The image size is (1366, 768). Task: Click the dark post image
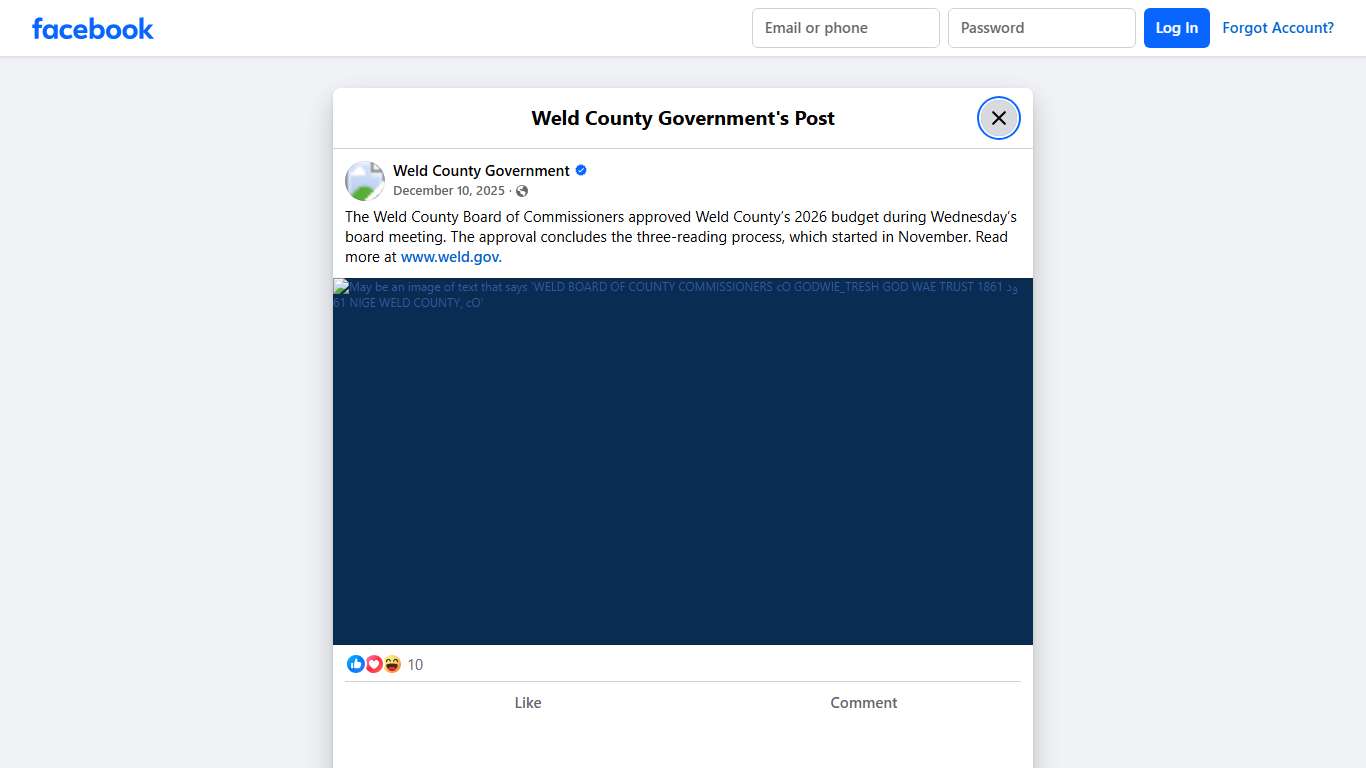(683, 460)
